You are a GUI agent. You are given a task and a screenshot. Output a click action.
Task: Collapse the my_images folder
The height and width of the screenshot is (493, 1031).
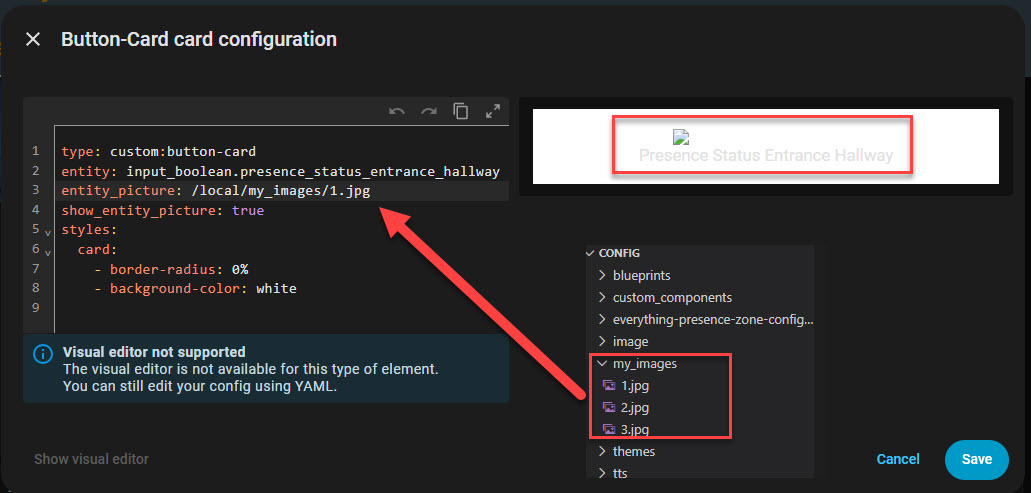[602, 364]
